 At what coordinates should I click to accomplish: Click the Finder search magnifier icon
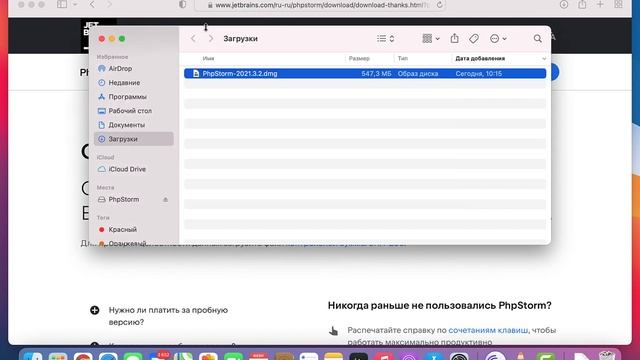[538, 39]
